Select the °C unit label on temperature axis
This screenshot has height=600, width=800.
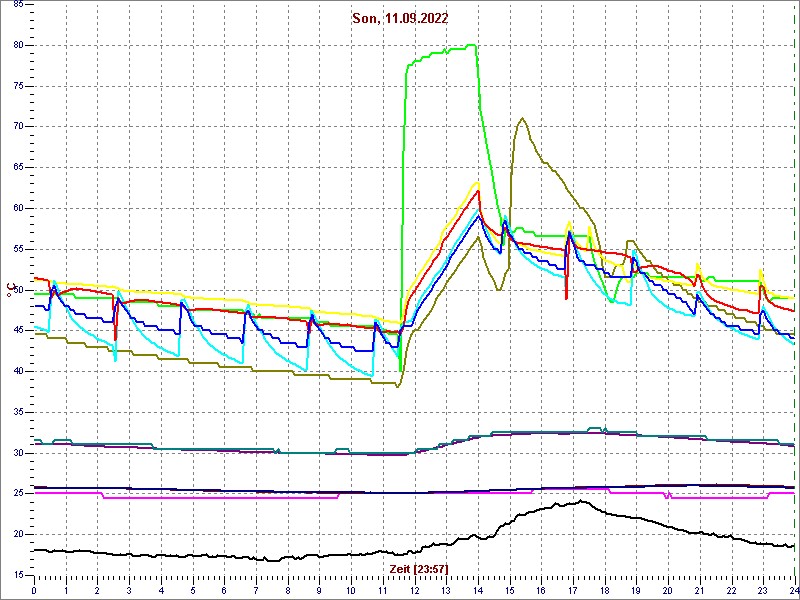[9, 291]
